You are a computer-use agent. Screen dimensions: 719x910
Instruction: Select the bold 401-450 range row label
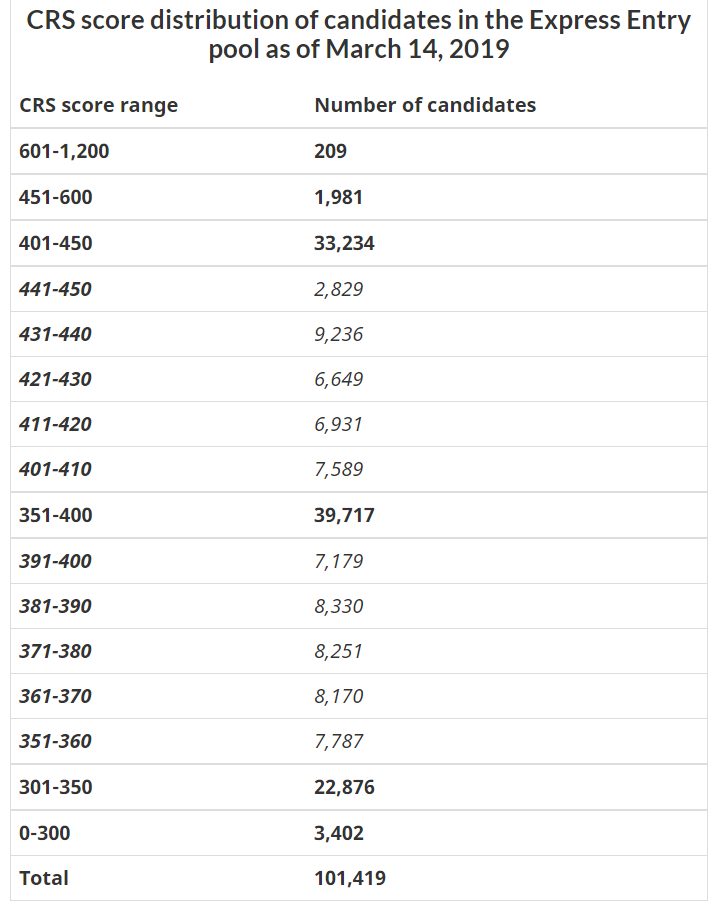[55, 243]
